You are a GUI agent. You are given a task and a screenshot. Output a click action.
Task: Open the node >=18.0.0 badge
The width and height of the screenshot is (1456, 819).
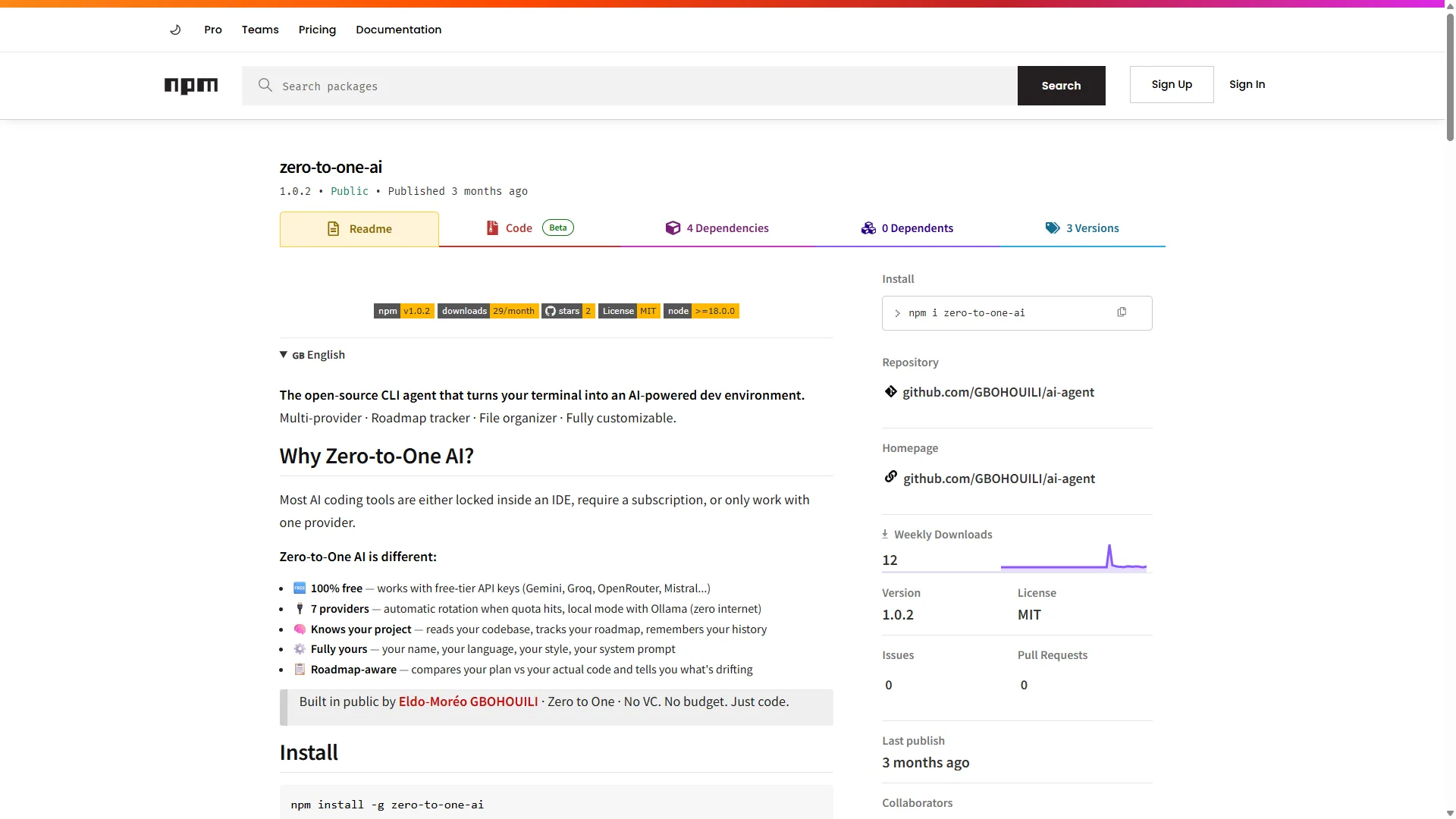pos(701,311)
